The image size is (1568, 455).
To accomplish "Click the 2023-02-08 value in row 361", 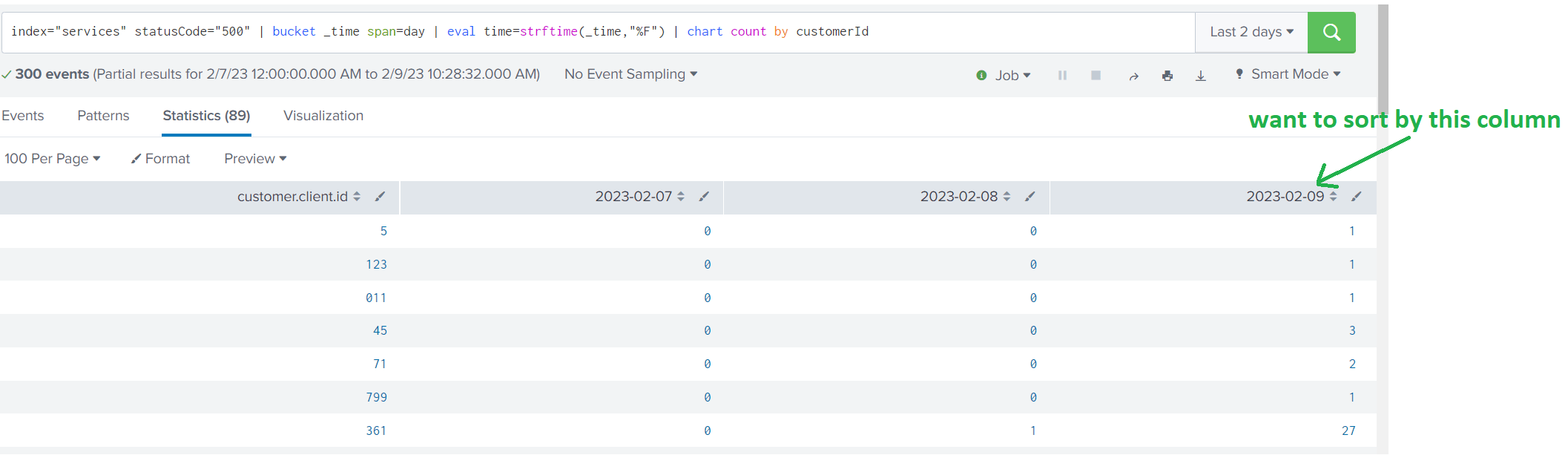I will click(1033, 431).
